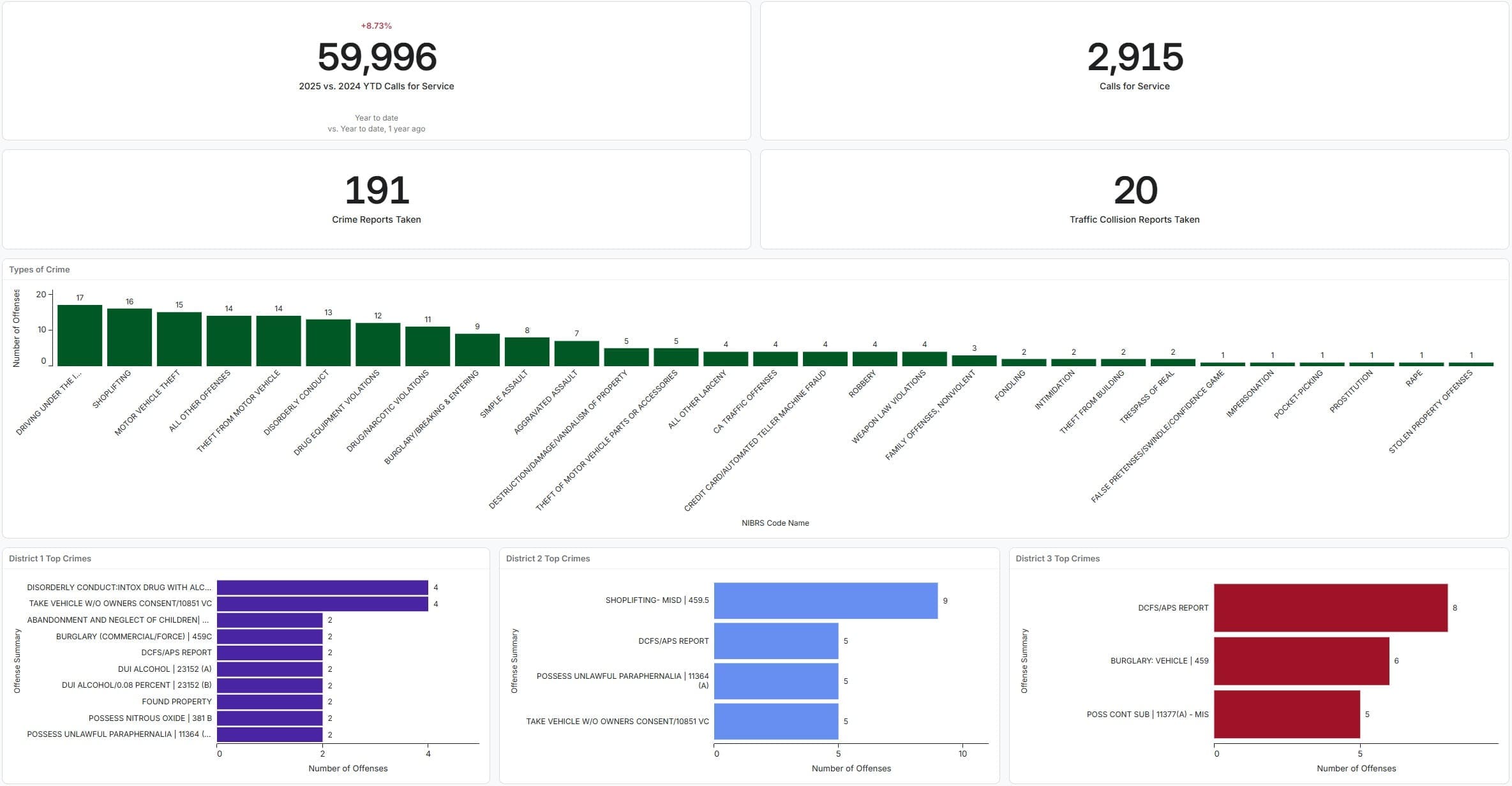Viewport: 1512px width, 786px height.
Task: Click the District 2 Top Crimes title
Action: click(548, 559)
